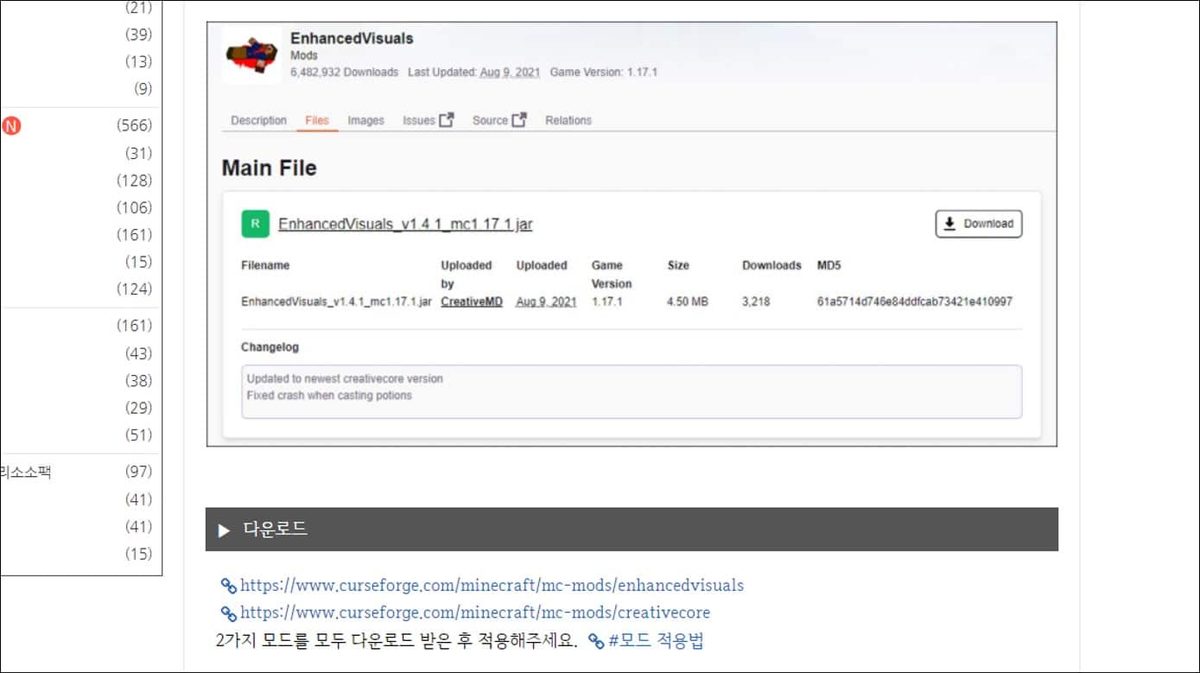Click the triangle icon in the 다운로드 header
1200x673 pixels.
224,530
